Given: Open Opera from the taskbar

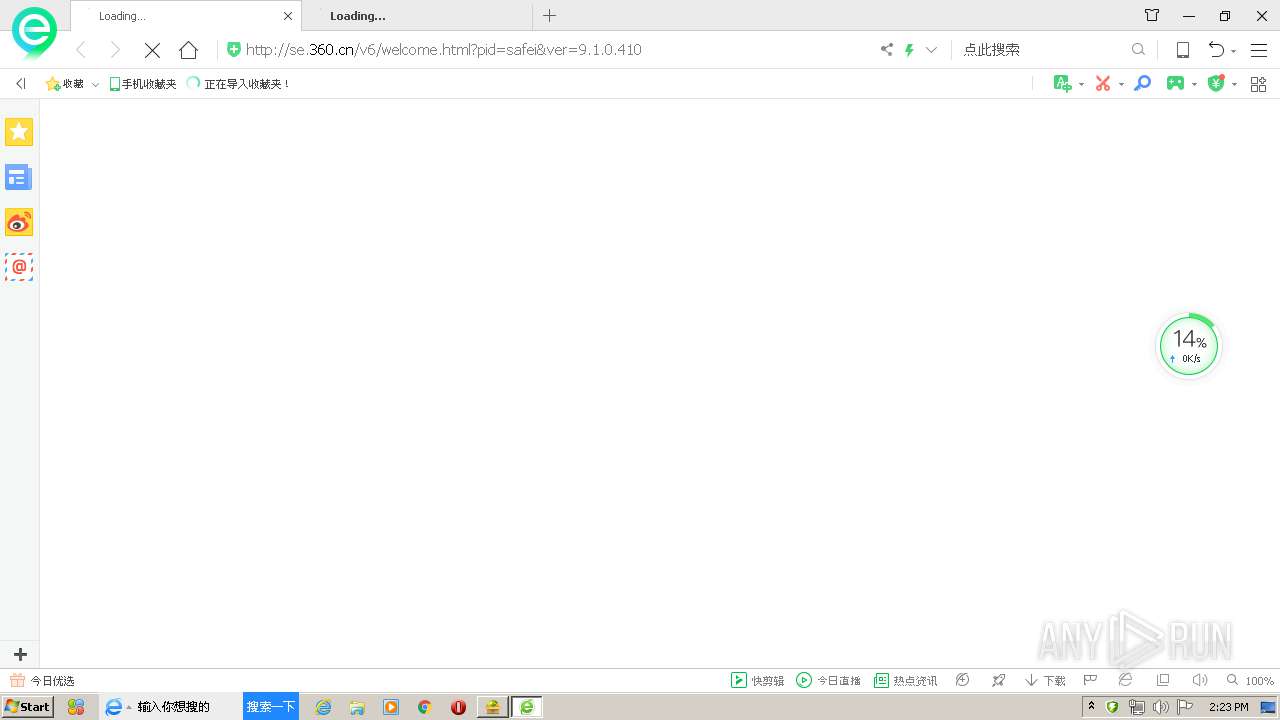Looking at the screenshot, I should tap(458, 707).
